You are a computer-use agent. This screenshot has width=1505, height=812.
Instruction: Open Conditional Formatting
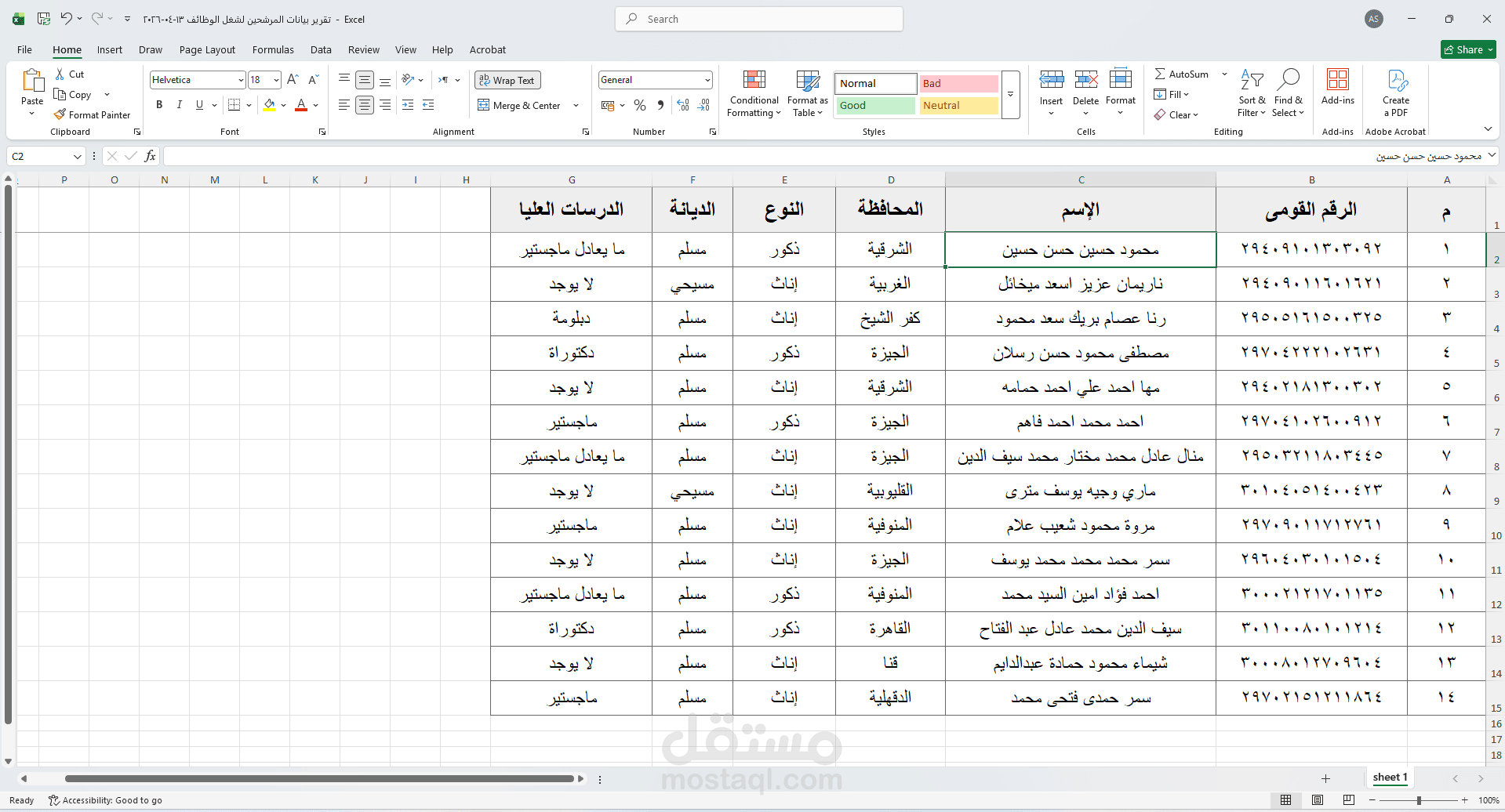[754, 94]
